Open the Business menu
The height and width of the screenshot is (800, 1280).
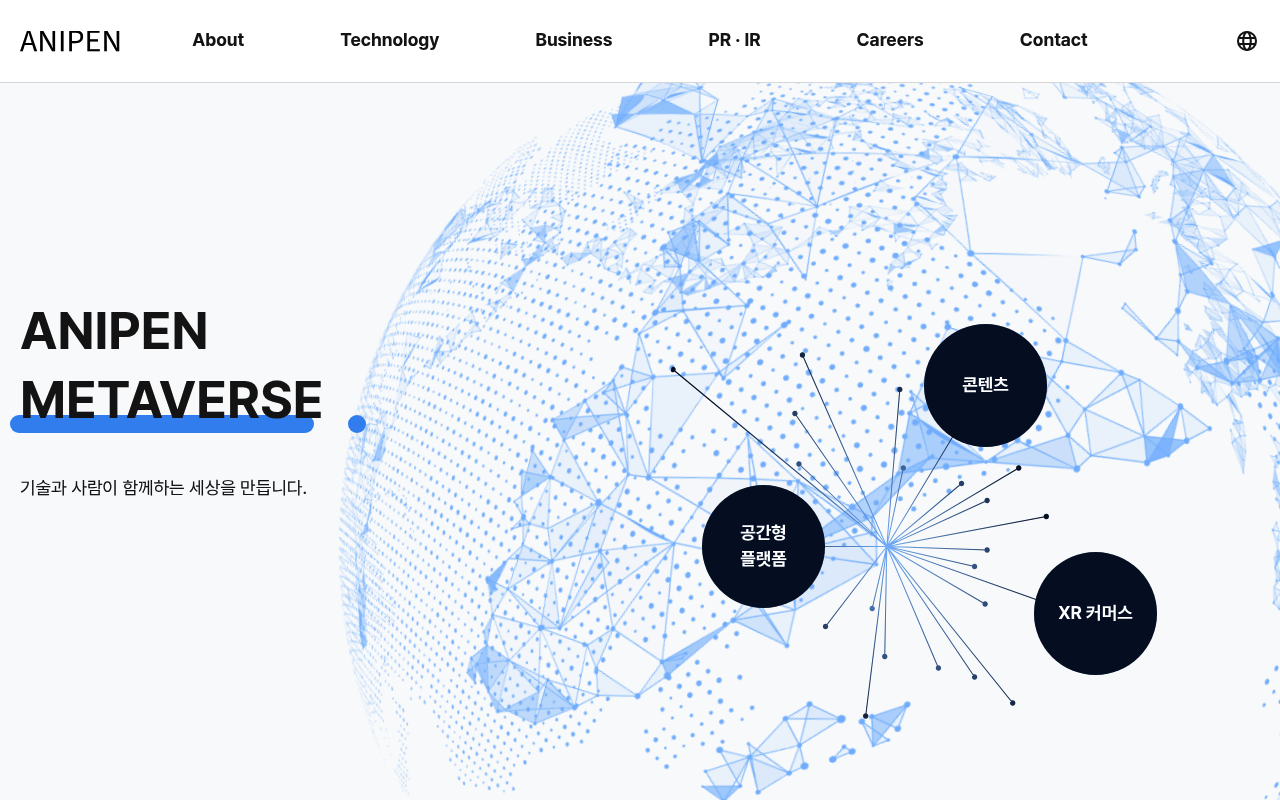pos(574,40)
